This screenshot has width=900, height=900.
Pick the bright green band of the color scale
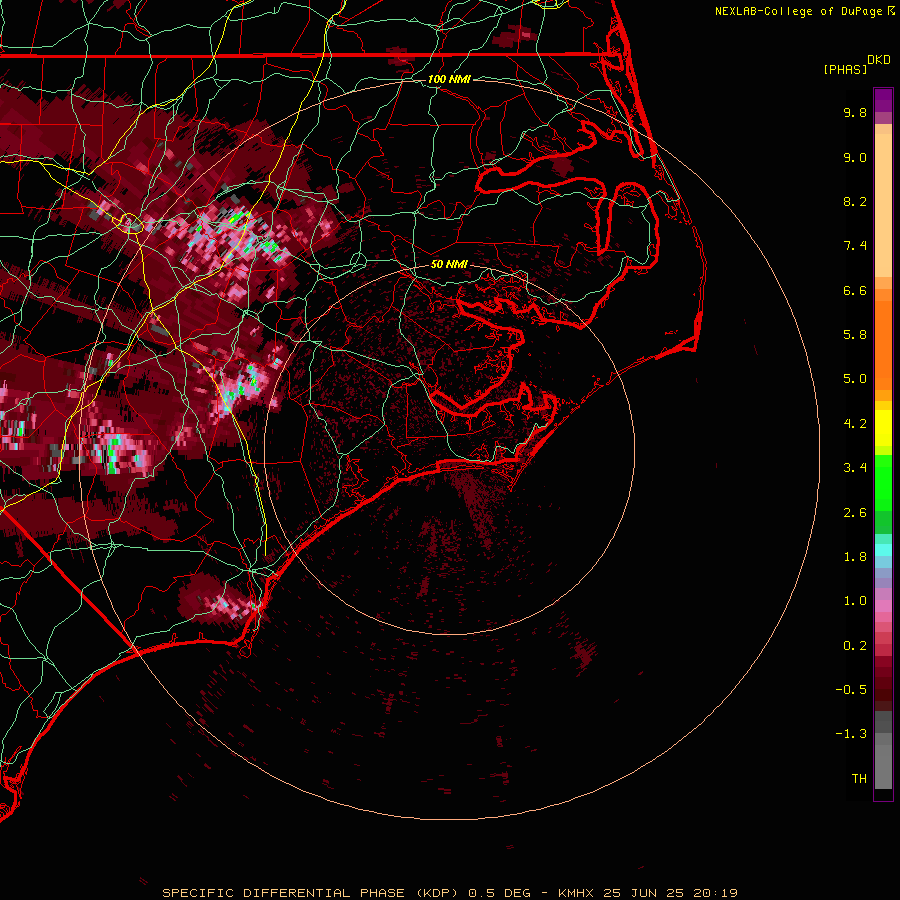[883, 483]
